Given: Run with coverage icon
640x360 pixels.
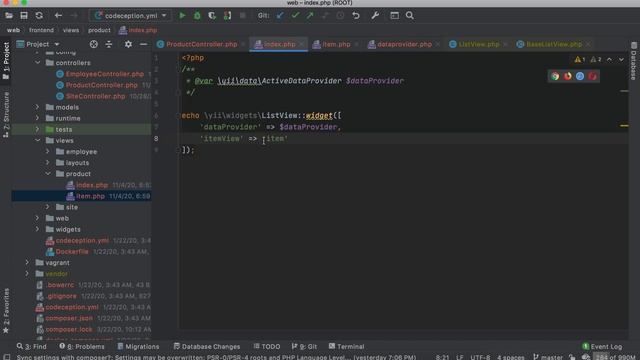Looking at the screenshot, I should tap(212, 16).
